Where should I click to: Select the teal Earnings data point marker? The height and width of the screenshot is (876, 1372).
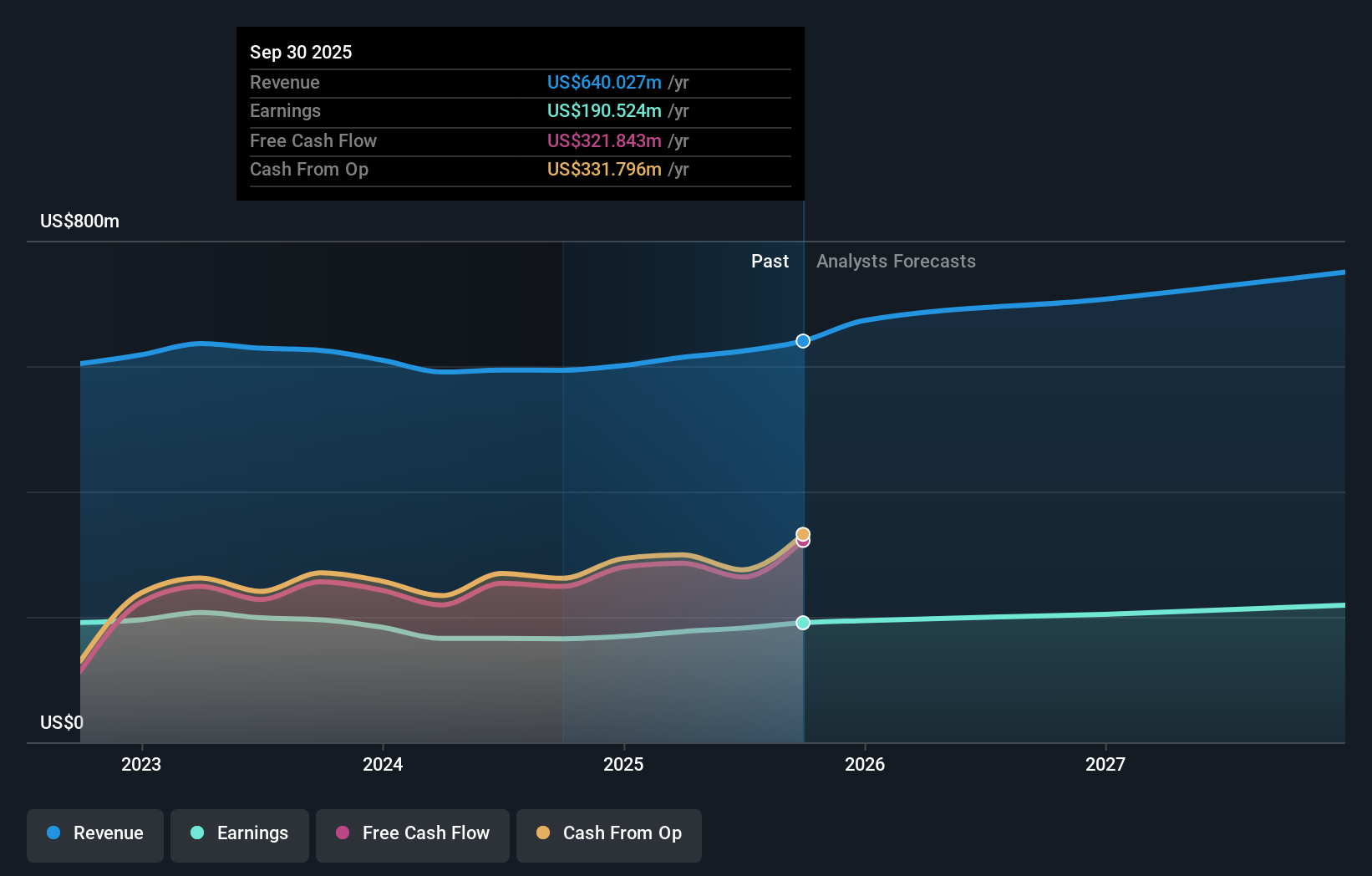[x=802, y=622]
